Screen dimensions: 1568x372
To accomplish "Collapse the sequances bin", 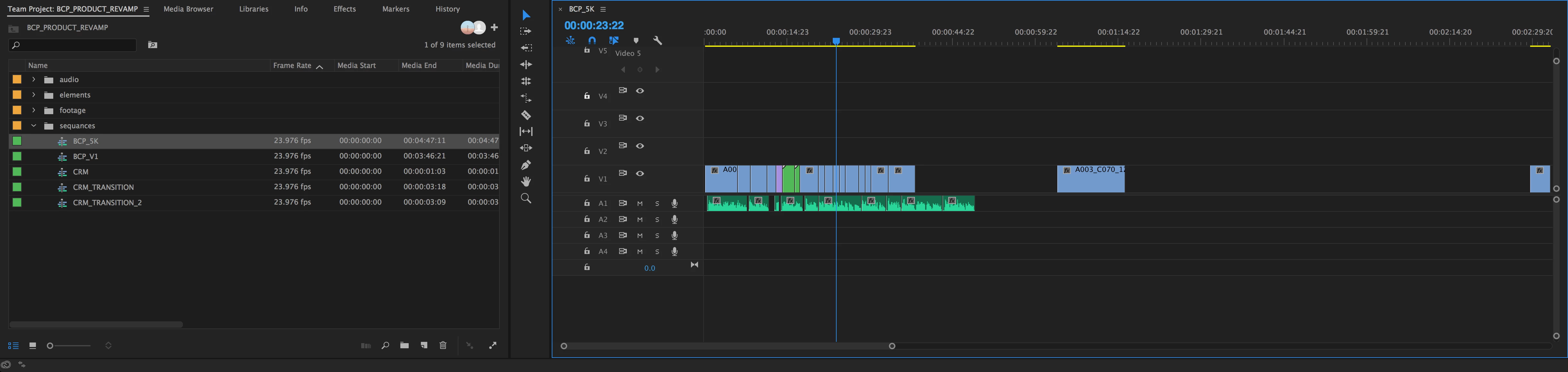I will click(x=33, y=126).
